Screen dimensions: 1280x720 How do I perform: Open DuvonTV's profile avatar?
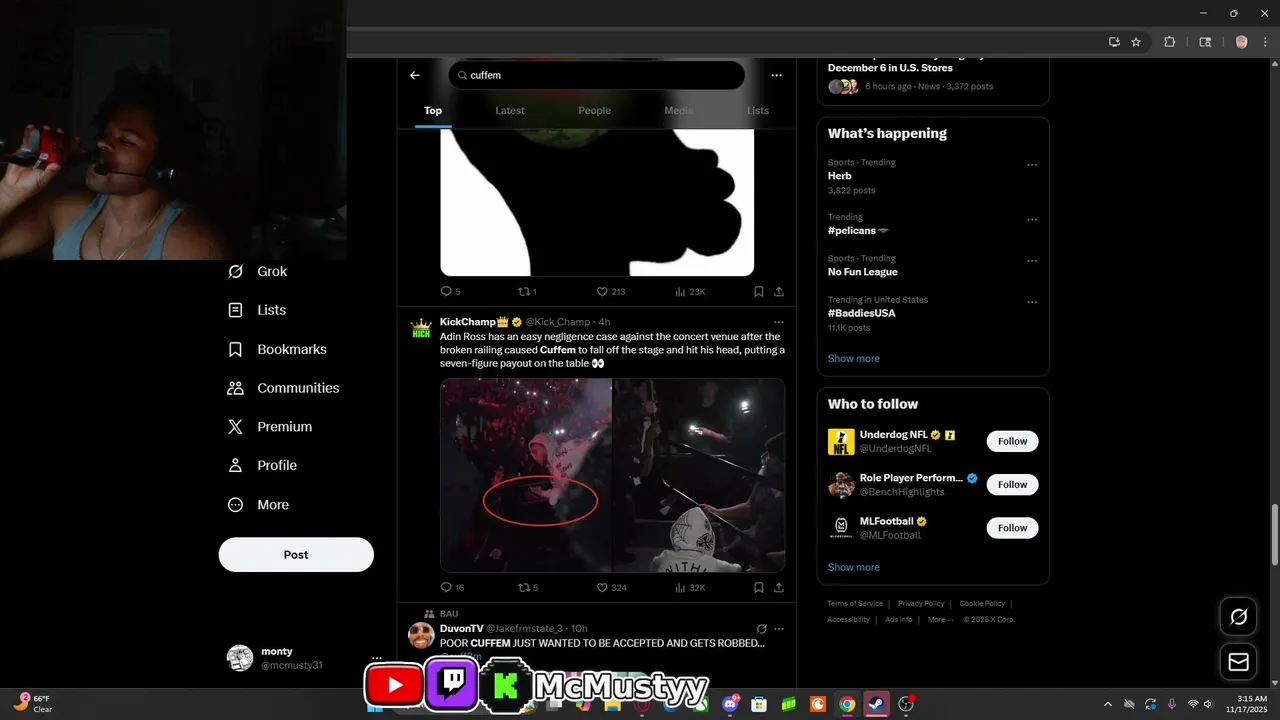(x=421, y=635)
